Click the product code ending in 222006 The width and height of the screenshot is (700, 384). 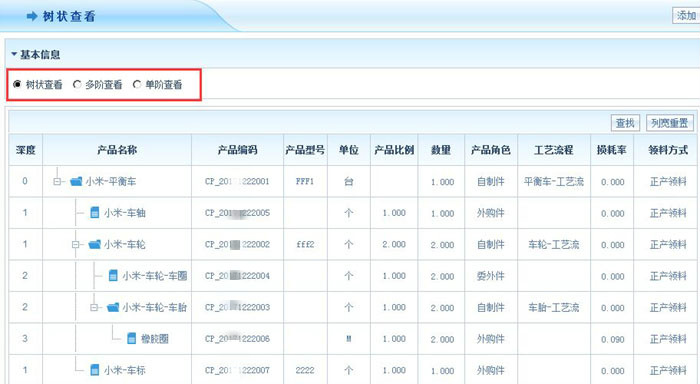[237, 339]
